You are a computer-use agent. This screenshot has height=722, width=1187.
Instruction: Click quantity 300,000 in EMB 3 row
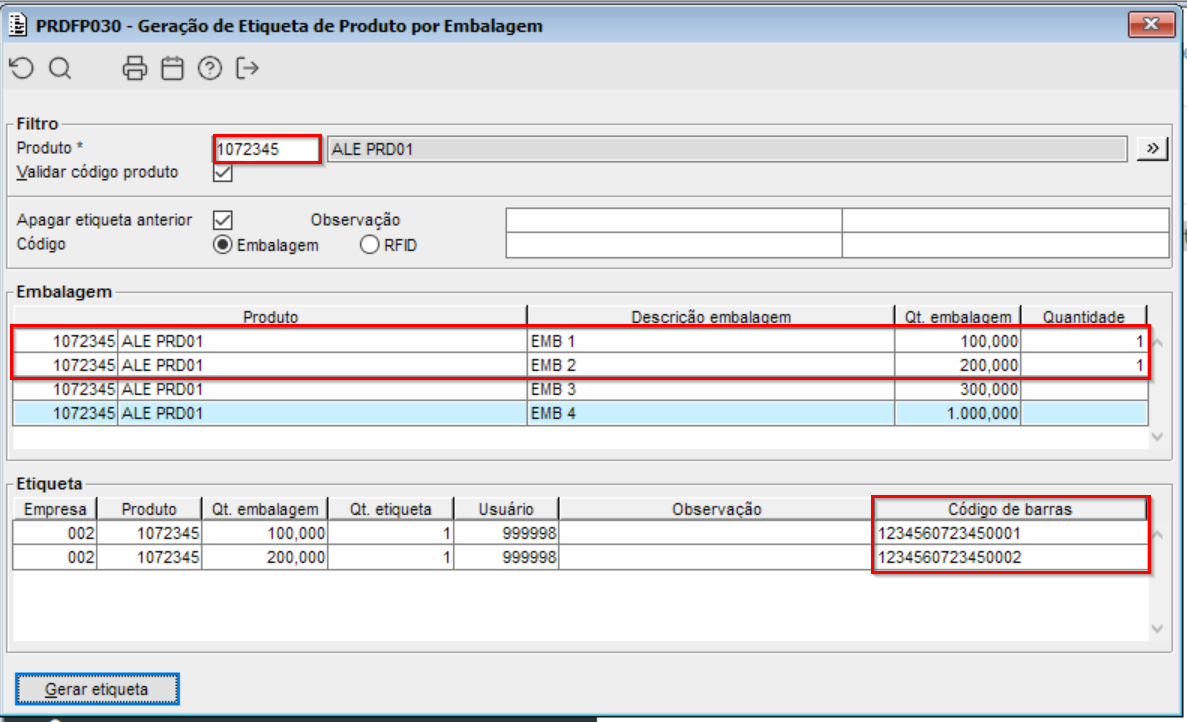958,390
